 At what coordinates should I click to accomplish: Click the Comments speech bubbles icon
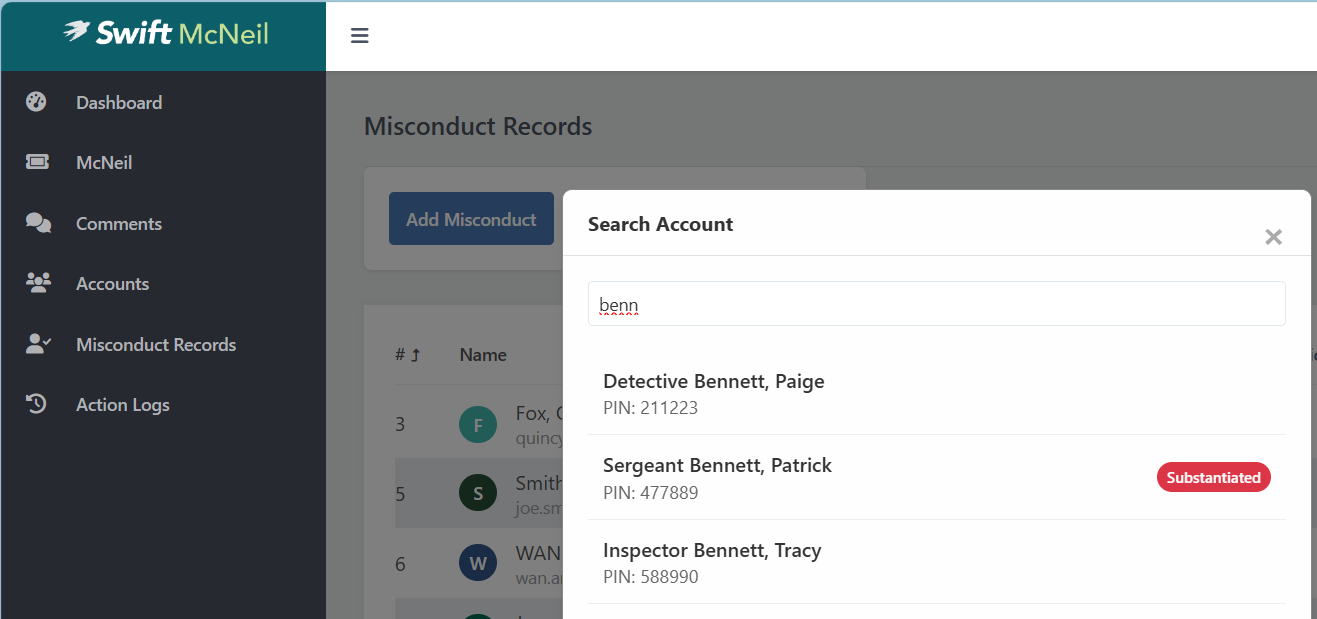point(38,223)
